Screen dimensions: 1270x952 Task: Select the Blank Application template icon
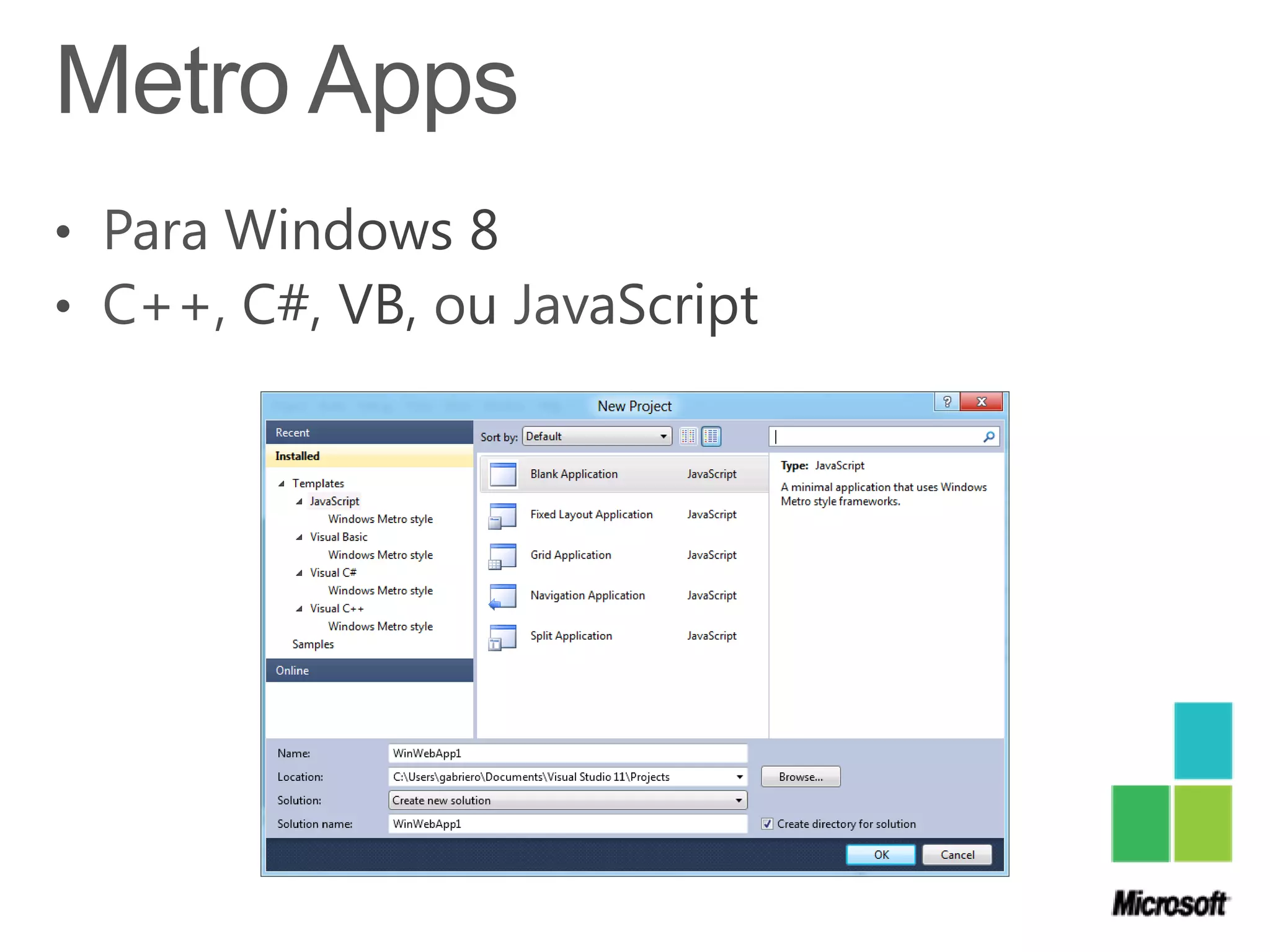click(x=503, y=474)
